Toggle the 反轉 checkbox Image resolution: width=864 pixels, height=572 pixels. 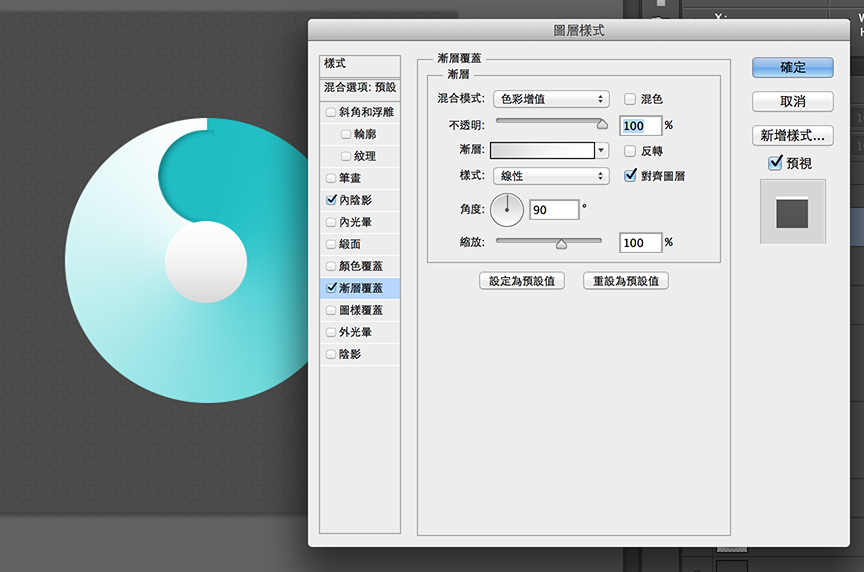pos(630,151)
